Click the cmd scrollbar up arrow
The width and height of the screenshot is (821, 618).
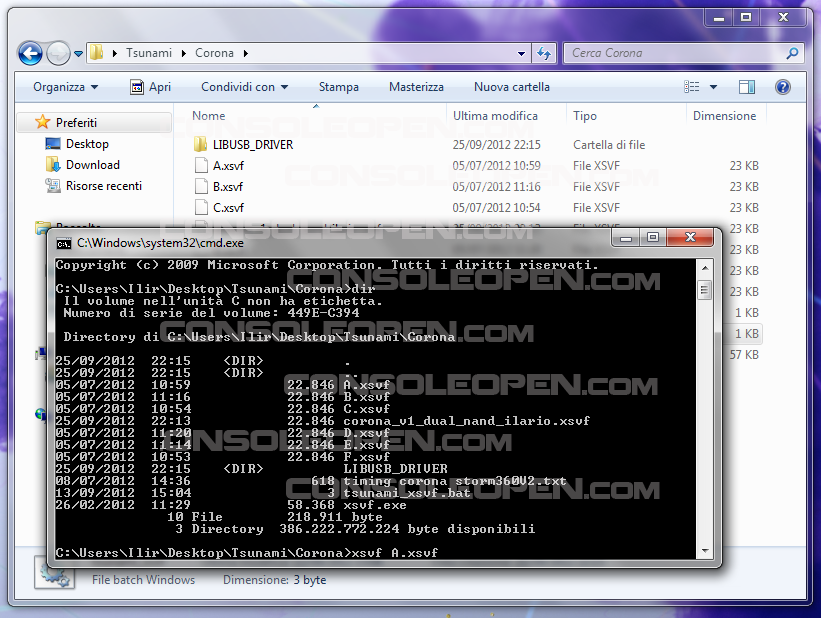point(705,268)
